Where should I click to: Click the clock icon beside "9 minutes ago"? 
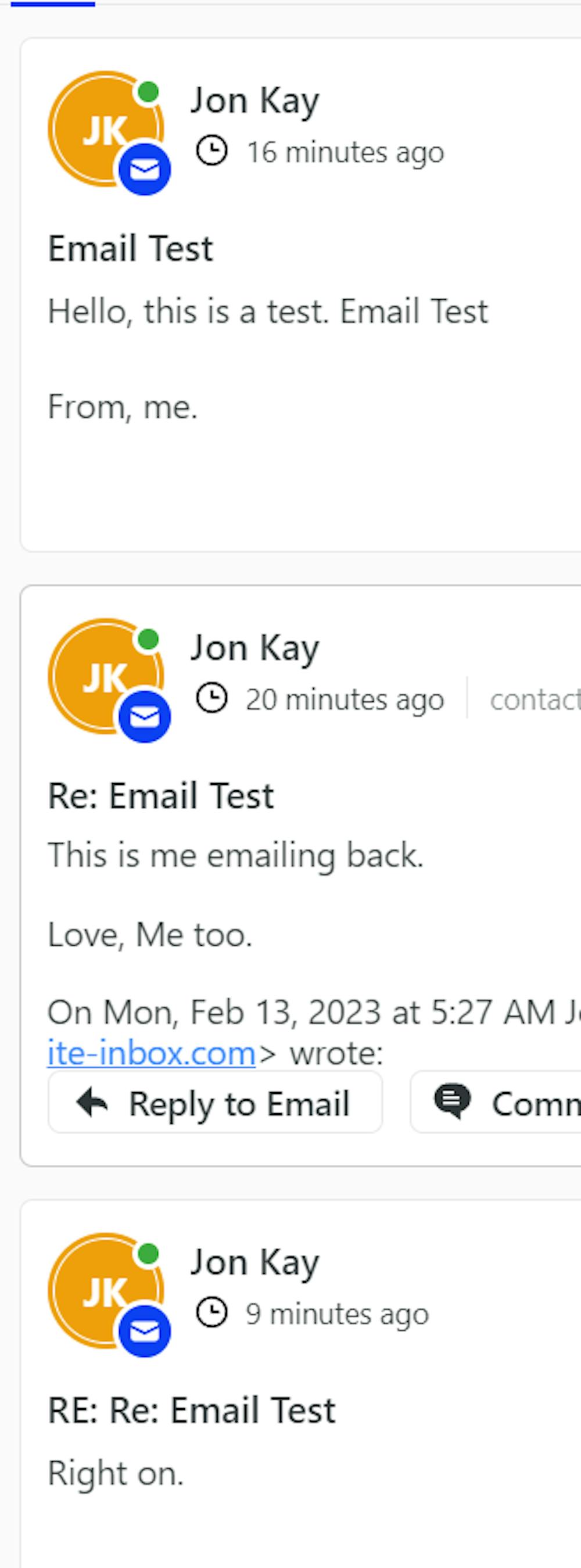tap(212, 1312)
